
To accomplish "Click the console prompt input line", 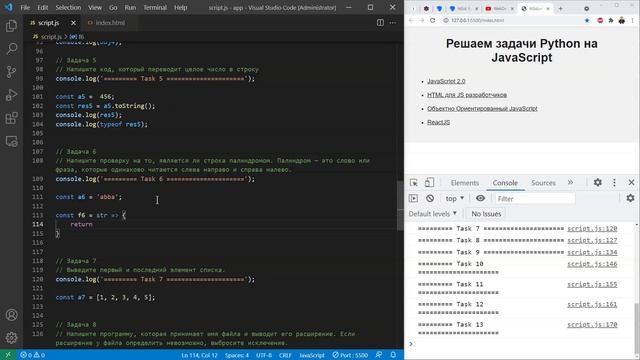I will pos(522,344).
